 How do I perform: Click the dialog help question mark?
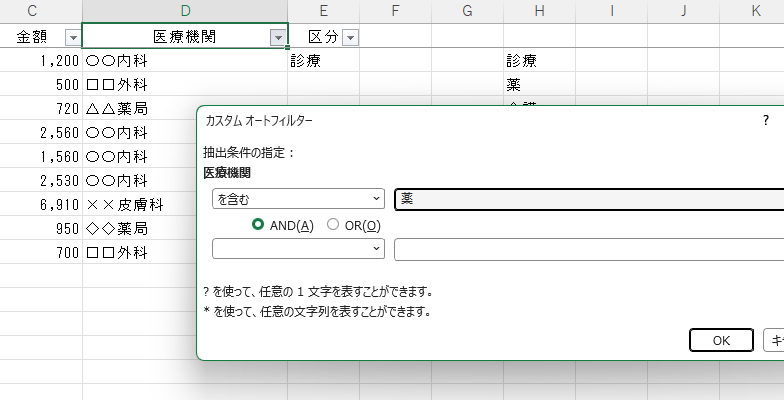(x=765, y=119)
